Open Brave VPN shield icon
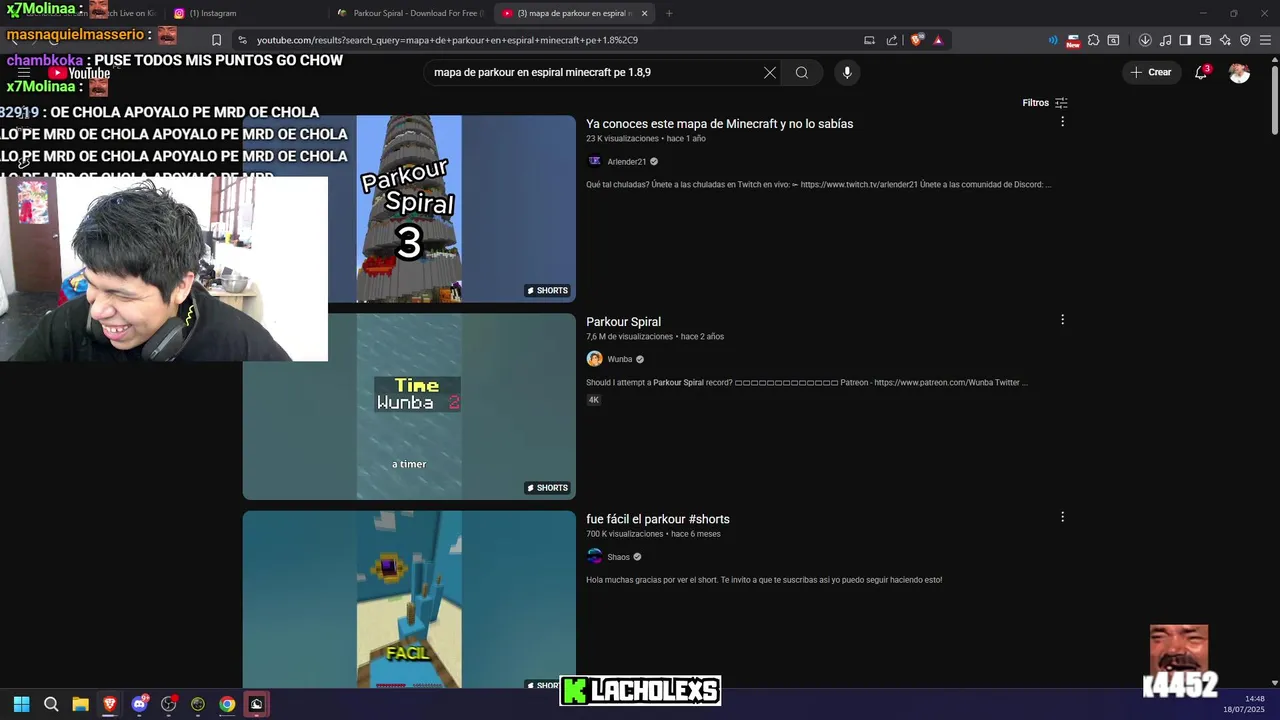1280x720 pixels. 1245,40
